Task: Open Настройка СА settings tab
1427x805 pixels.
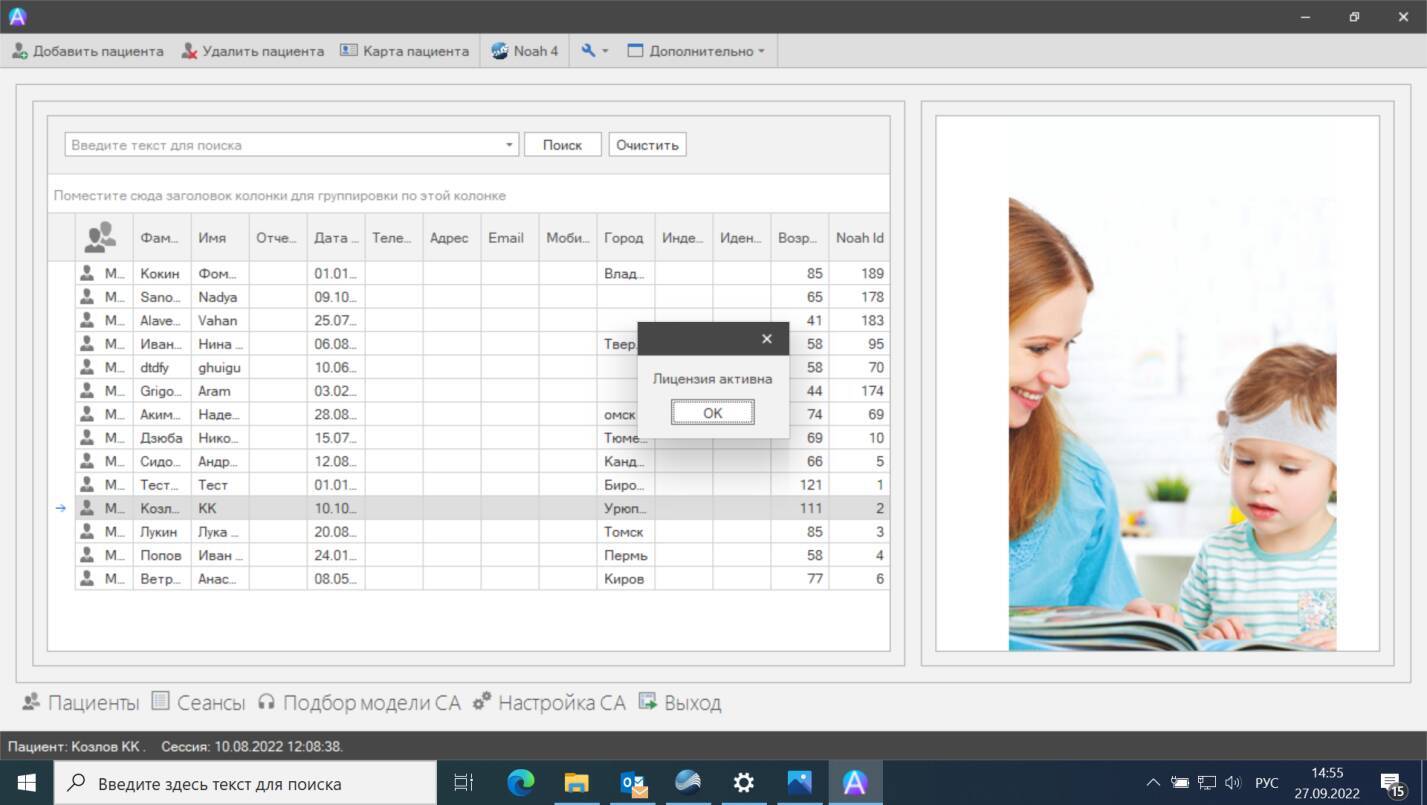Action: coord(549,703)
